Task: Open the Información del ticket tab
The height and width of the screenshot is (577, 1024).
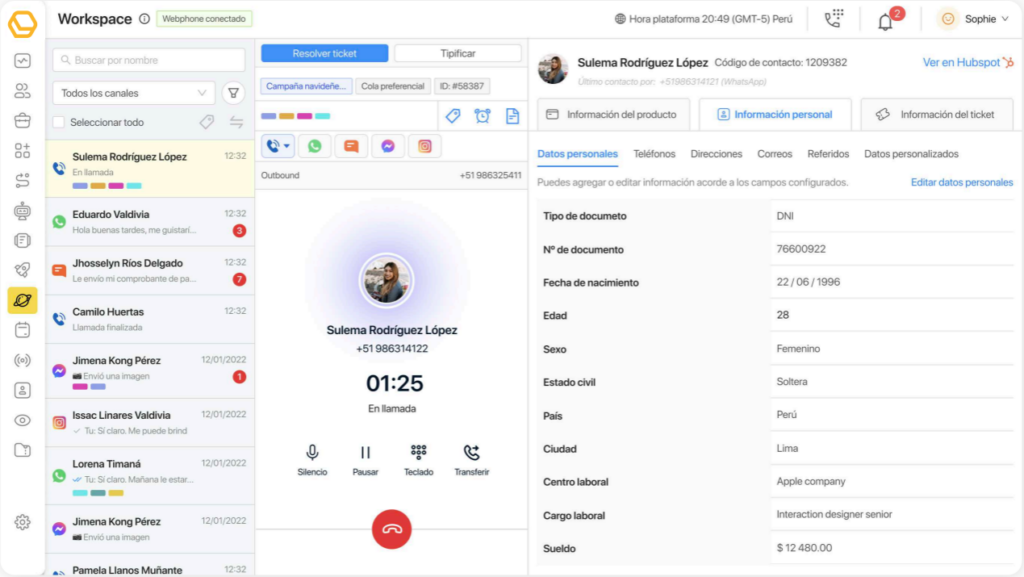Action: (936, 114)
